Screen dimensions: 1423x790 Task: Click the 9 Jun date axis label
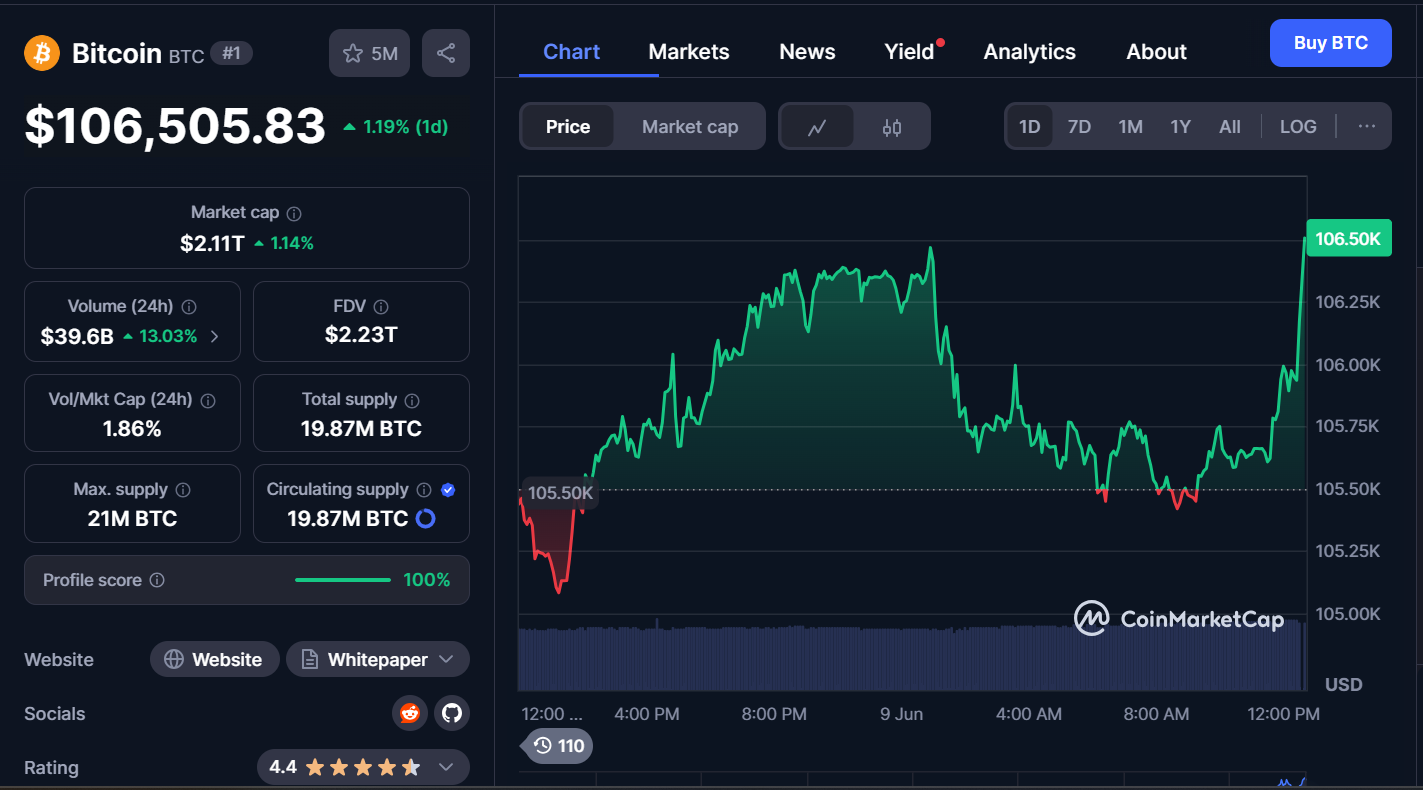coord(901,714)
